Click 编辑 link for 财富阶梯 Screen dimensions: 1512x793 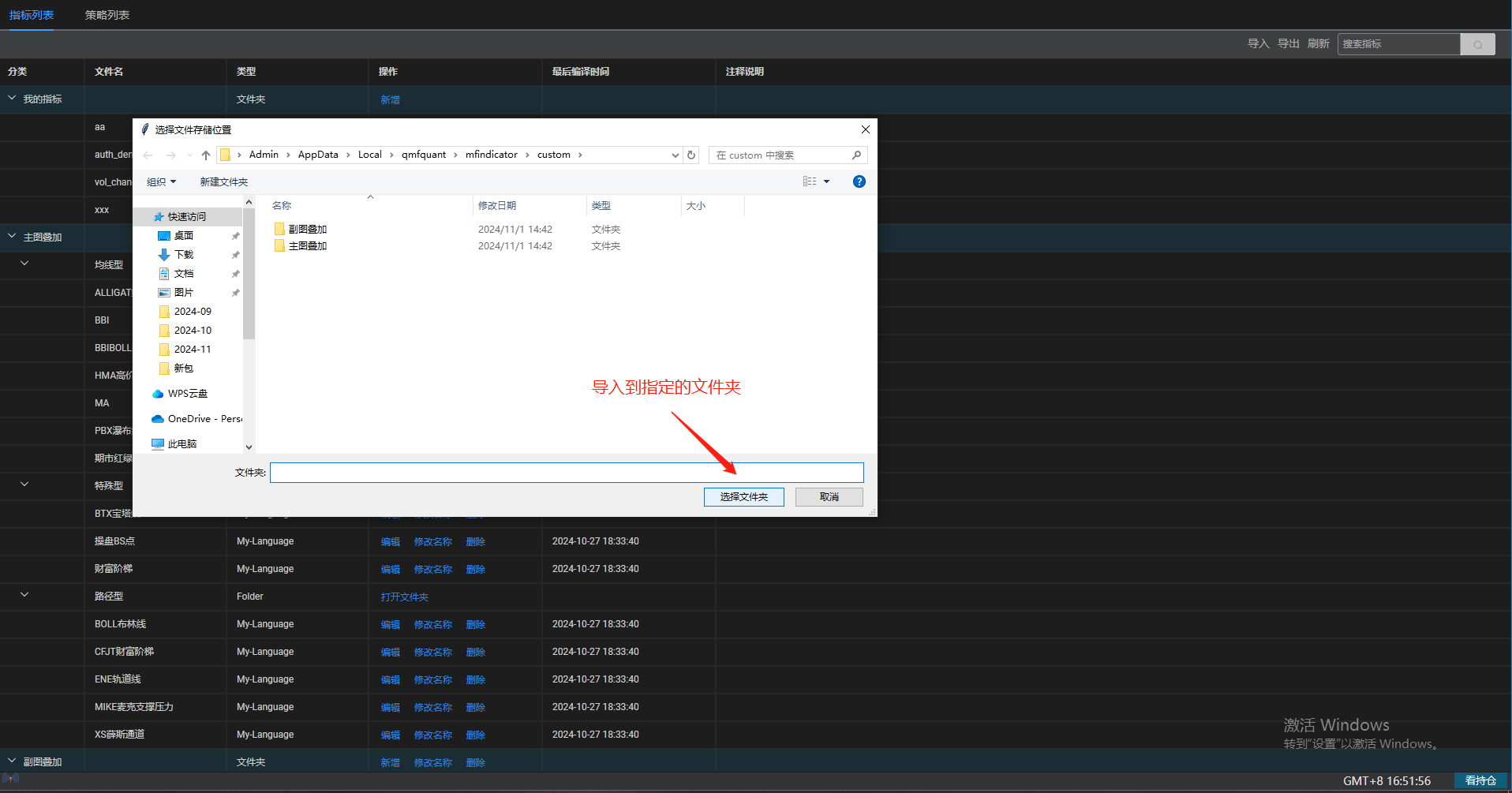[x=390, y=570]
